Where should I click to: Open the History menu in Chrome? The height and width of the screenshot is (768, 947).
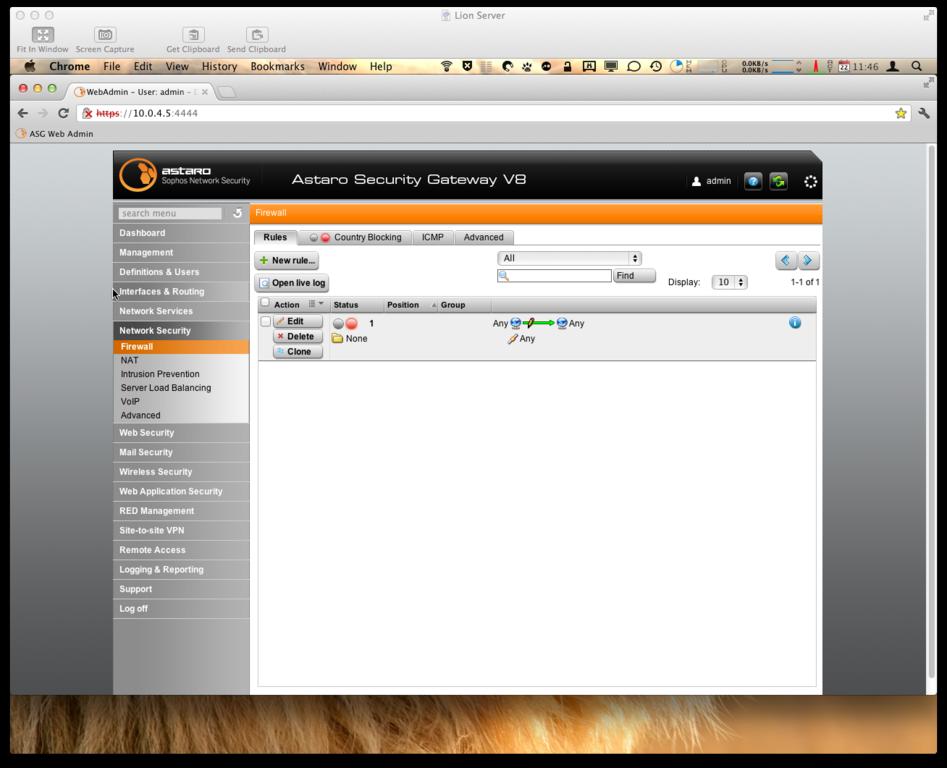click(219, 66)
